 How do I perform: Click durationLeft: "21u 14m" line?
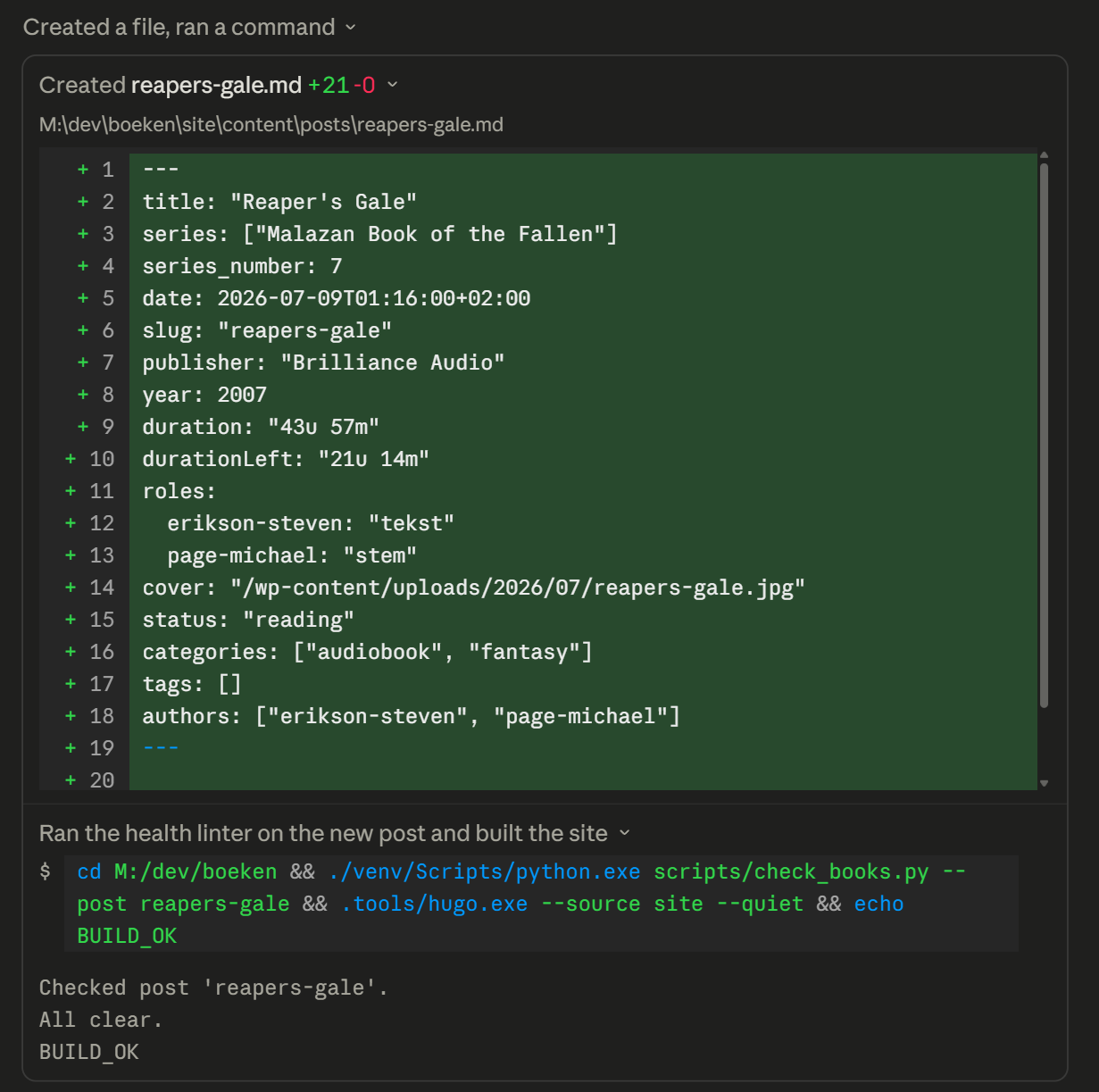(286, 459)
